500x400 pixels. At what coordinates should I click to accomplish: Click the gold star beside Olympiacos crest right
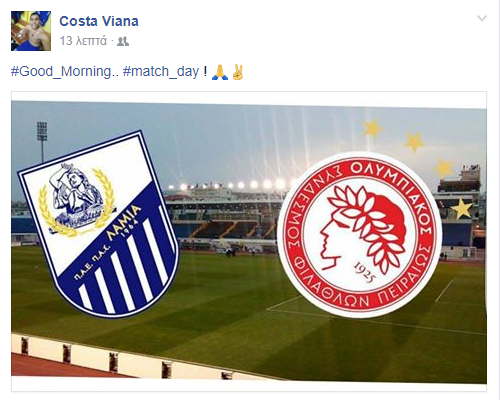462,208
